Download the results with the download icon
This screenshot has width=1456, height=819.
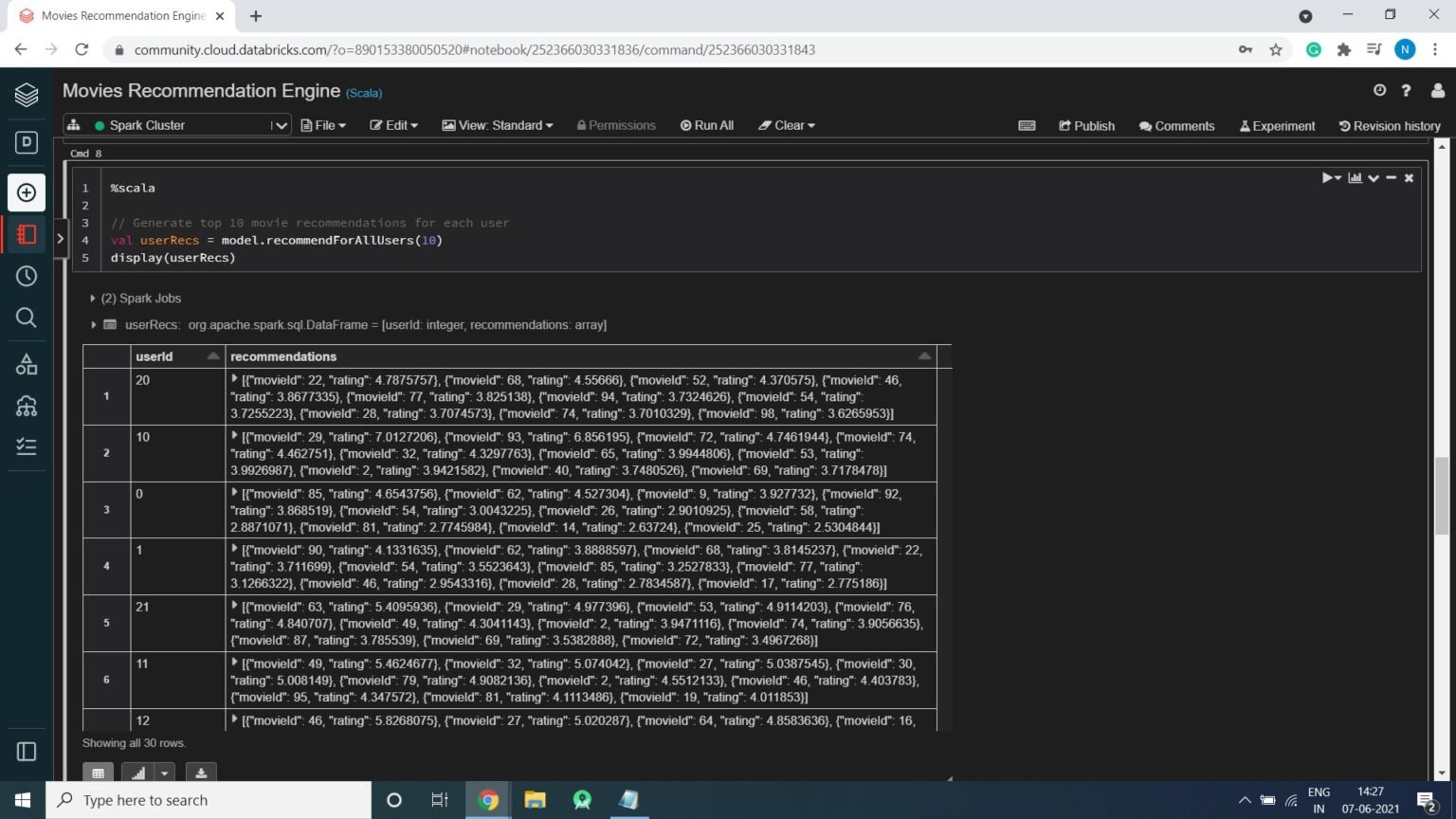coord(199,773)
